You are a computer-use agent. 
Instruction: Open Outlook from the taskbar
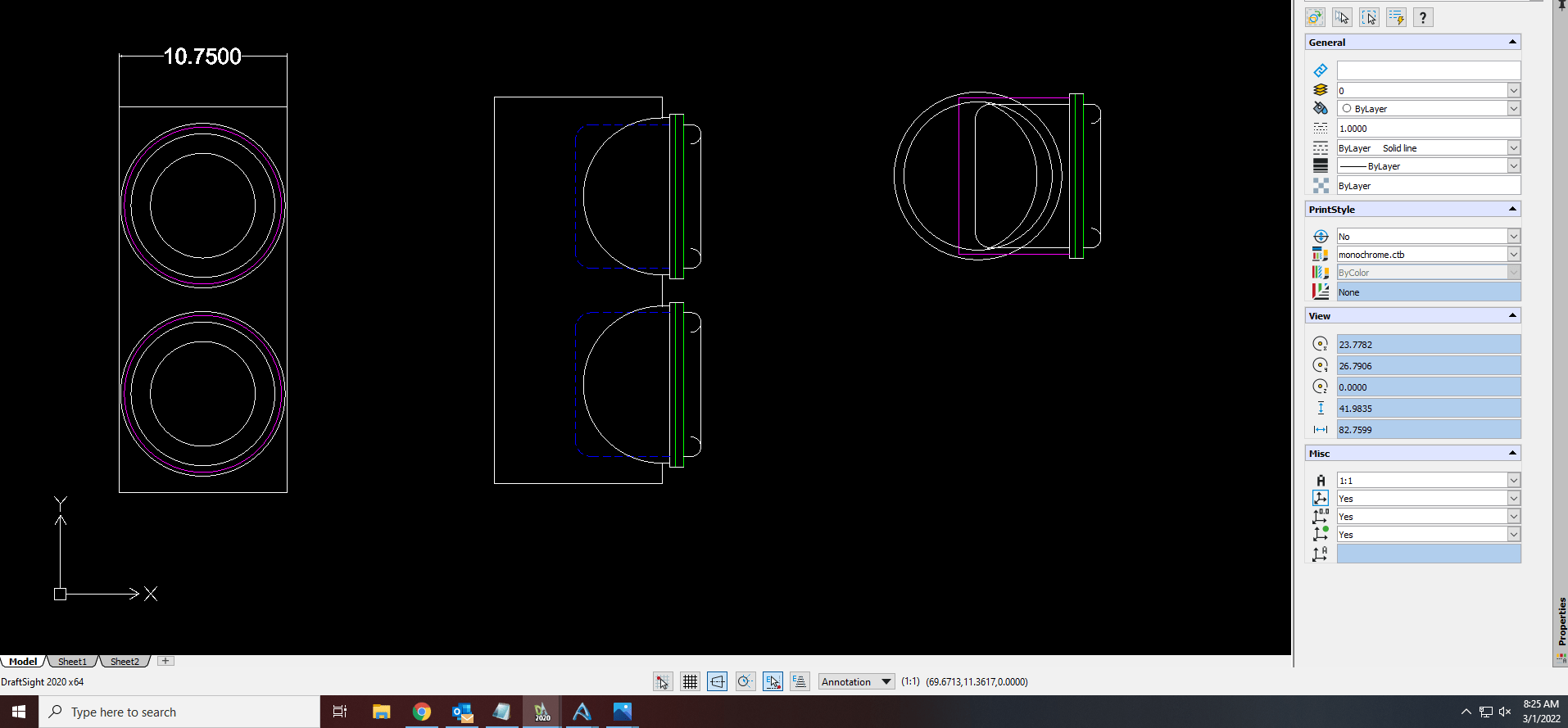point(462,712)
